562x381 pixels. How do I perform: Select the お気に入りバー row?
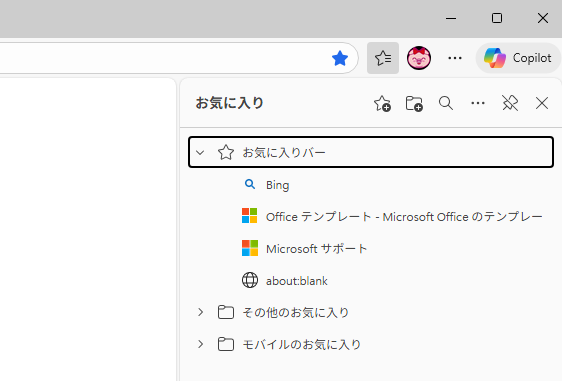point(371,152)
